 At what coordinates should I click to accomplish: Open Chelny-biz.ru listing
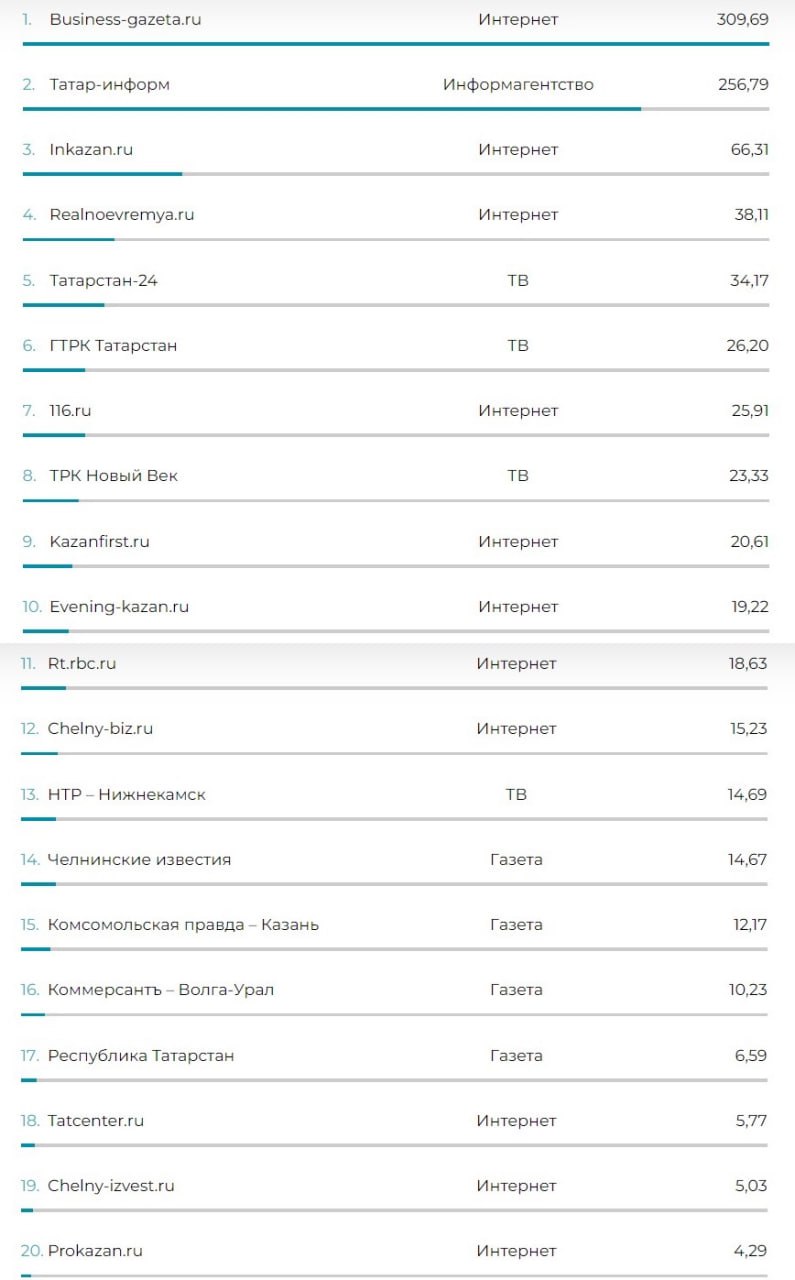pos(100,728)
